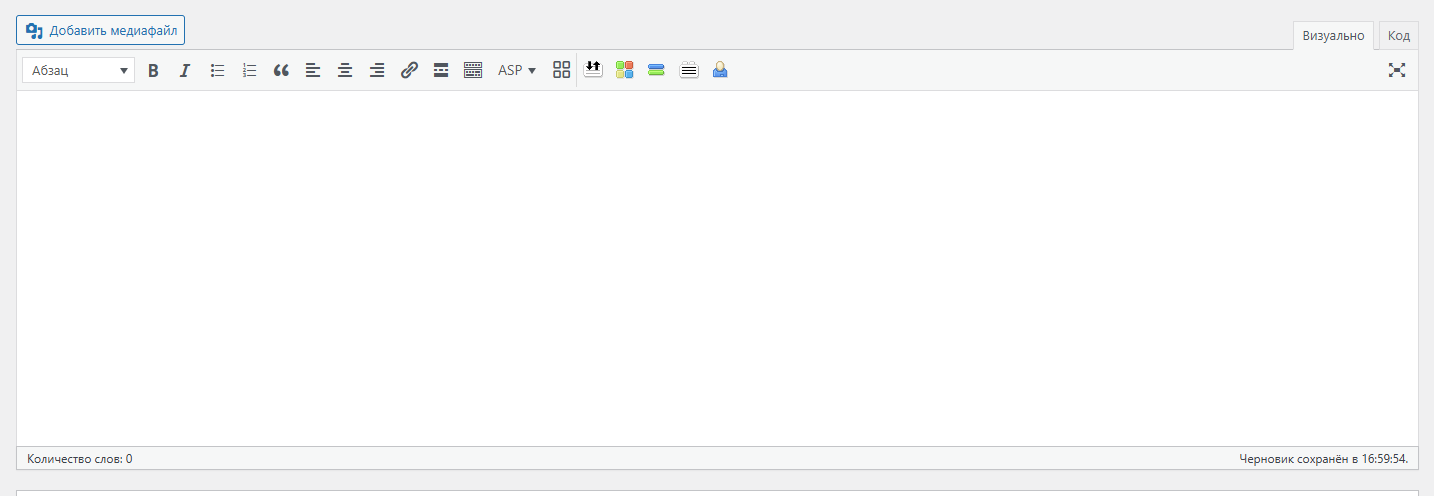Image resolution: width=1434 pixels, height=496 pixels.
Task: Toggle the additional toolbar row
Action: click(x=473, y=70)
